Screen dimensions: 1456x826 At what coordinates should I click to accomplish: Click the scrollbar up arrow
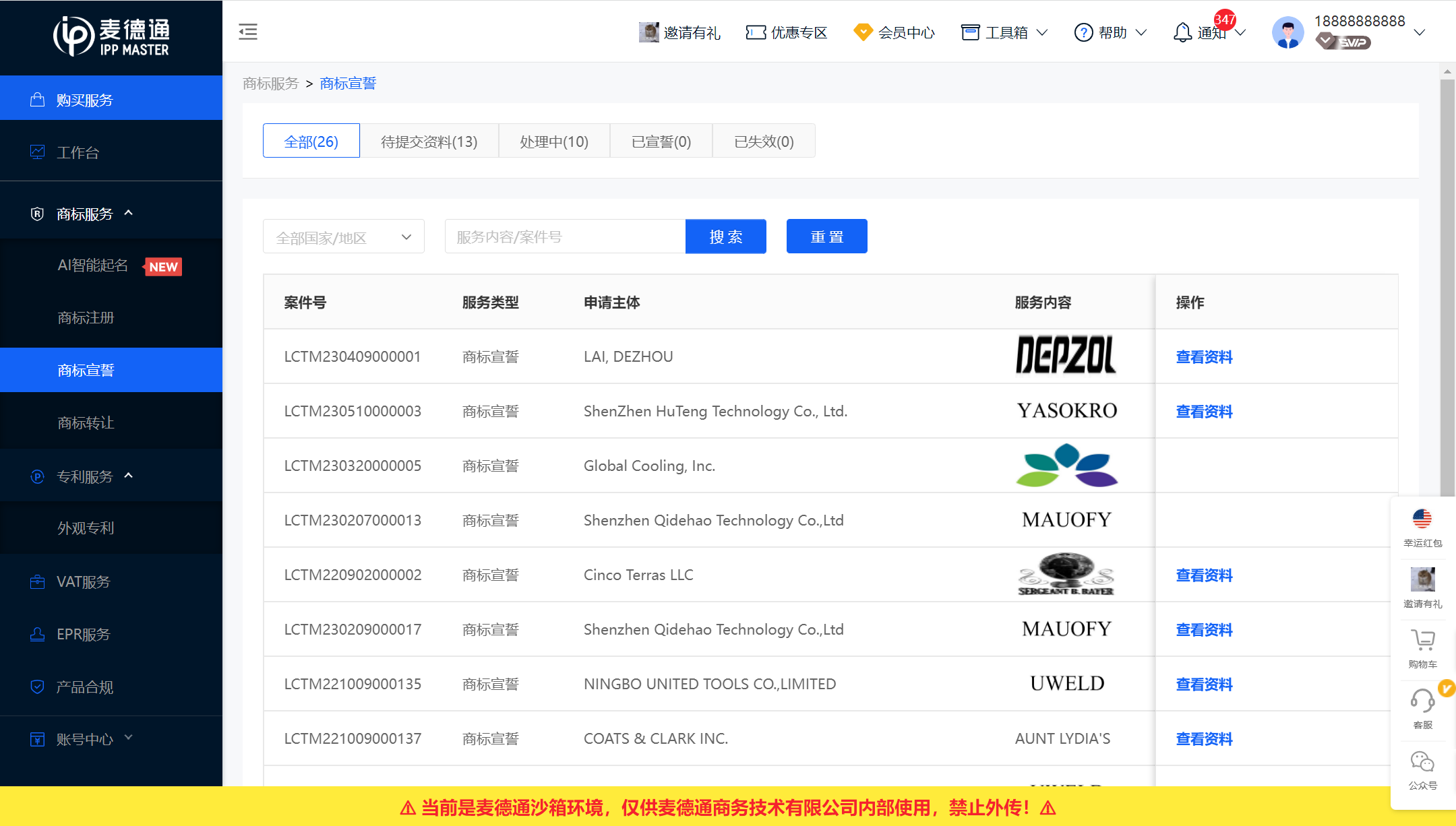1447,71
